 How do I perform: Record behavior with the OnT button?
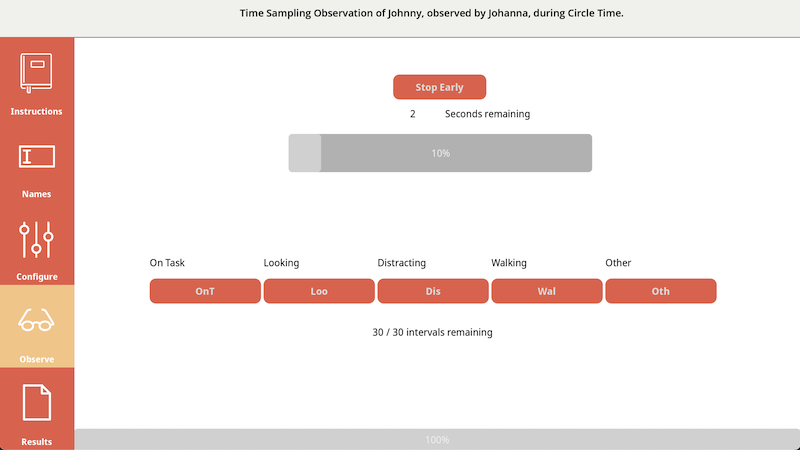point(205,291)
